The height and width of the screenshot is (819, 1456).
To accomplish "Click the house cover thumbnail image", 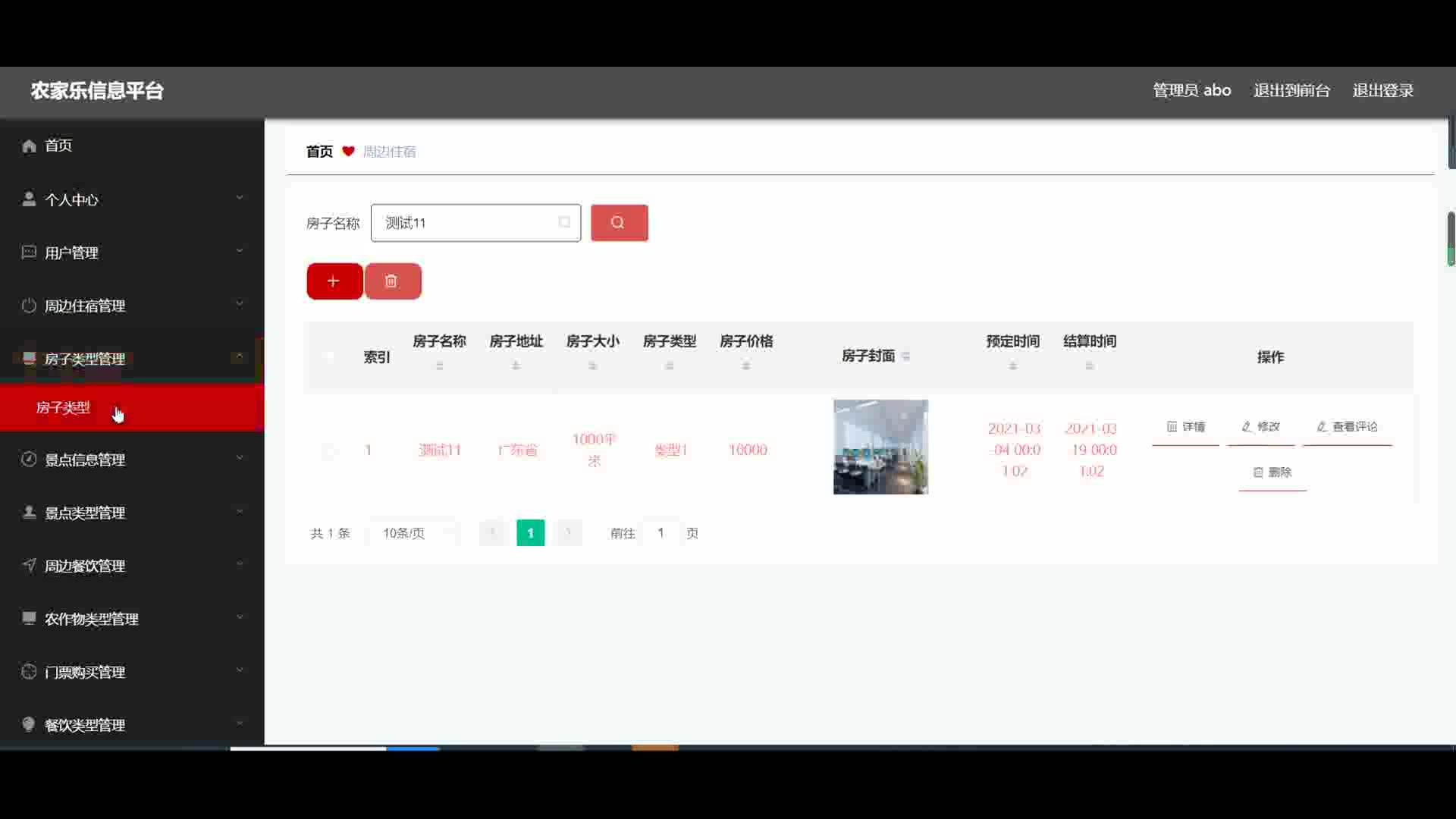I will click(x=880, y=447).
